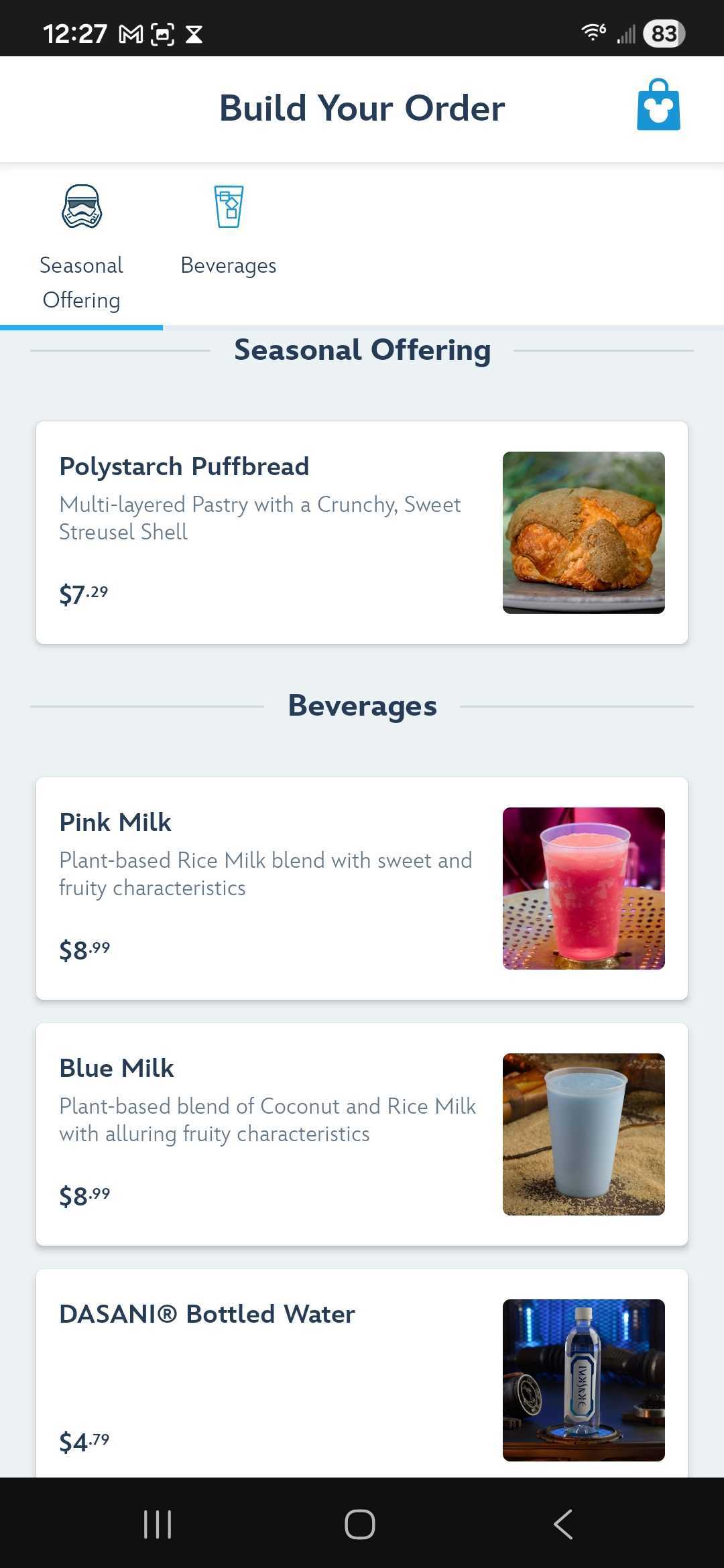Image resolution: width=724 pixels, height=1568 pixels.
Task: Open the Polystarch Puffbread item title
Action: pyautogui.click(x=184, y=466)
